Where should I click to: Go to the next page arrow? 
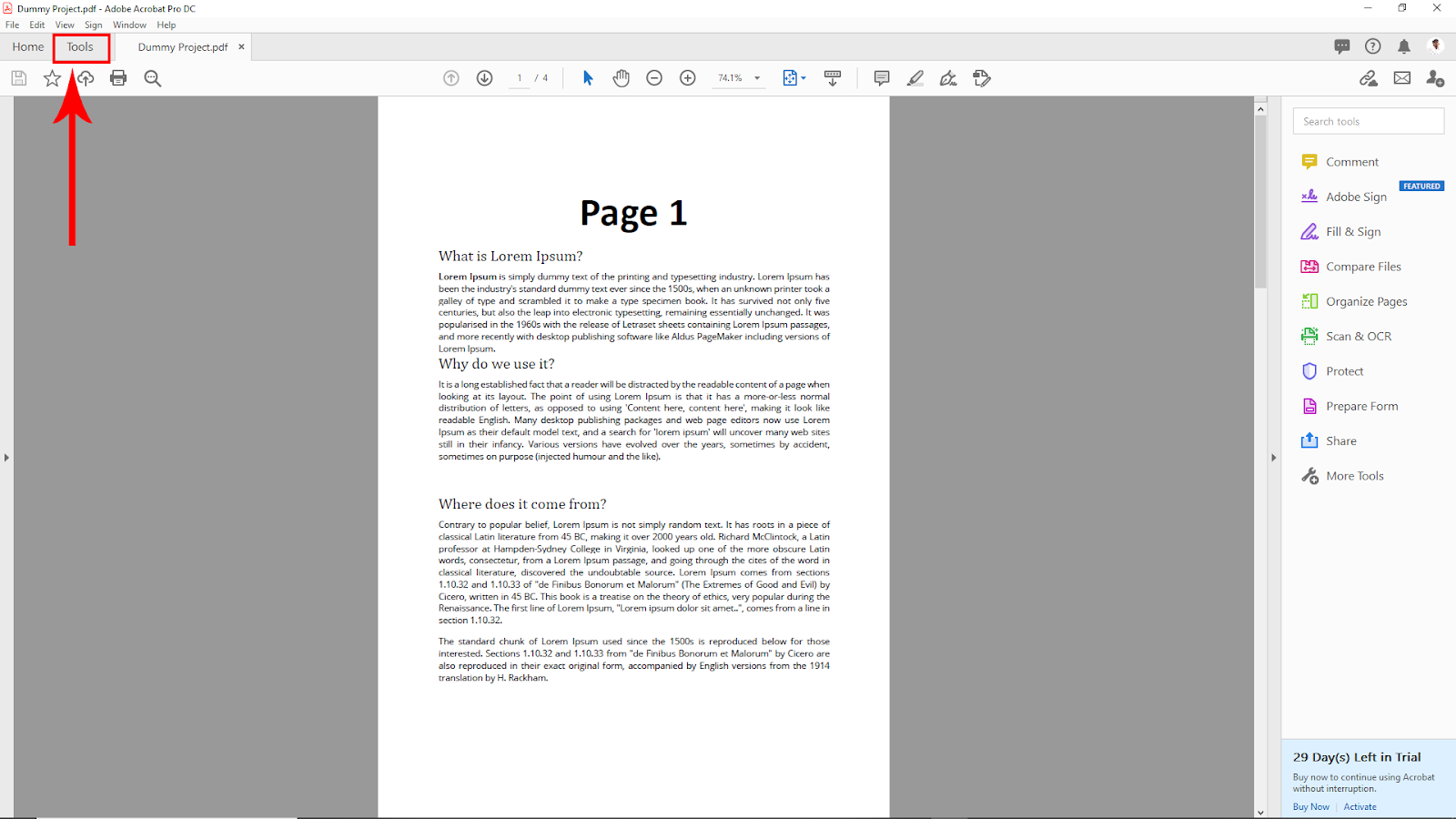485,78
